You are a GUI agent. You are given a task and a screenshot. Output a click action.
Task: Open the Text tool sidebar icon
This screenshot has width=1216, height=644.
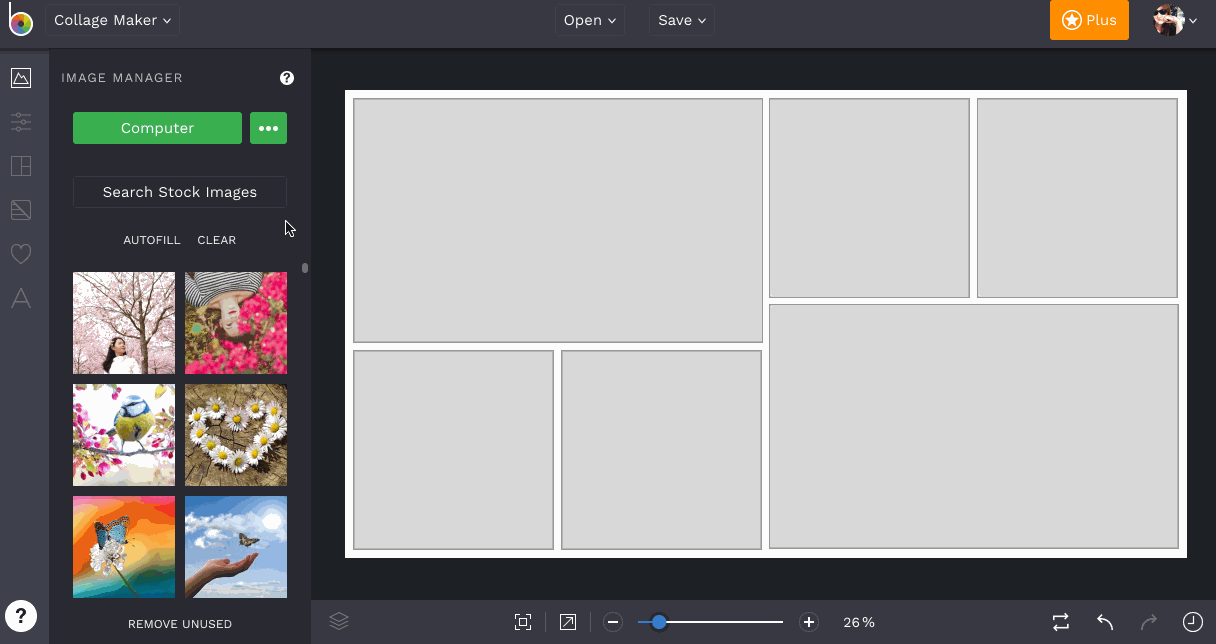(21, 298)
